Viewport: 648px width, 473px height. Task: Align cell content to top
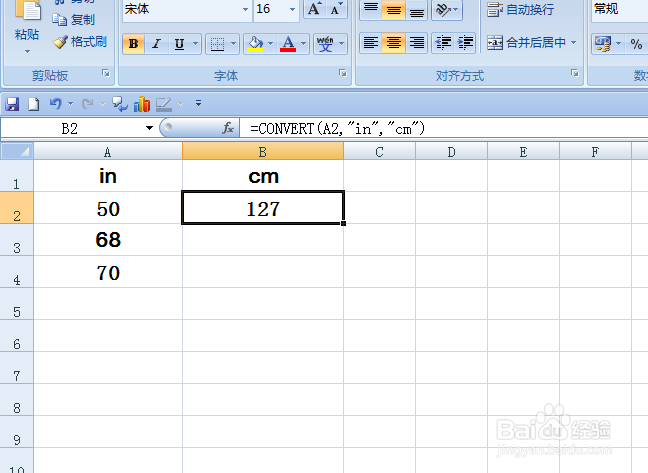(x=371, y=9)
